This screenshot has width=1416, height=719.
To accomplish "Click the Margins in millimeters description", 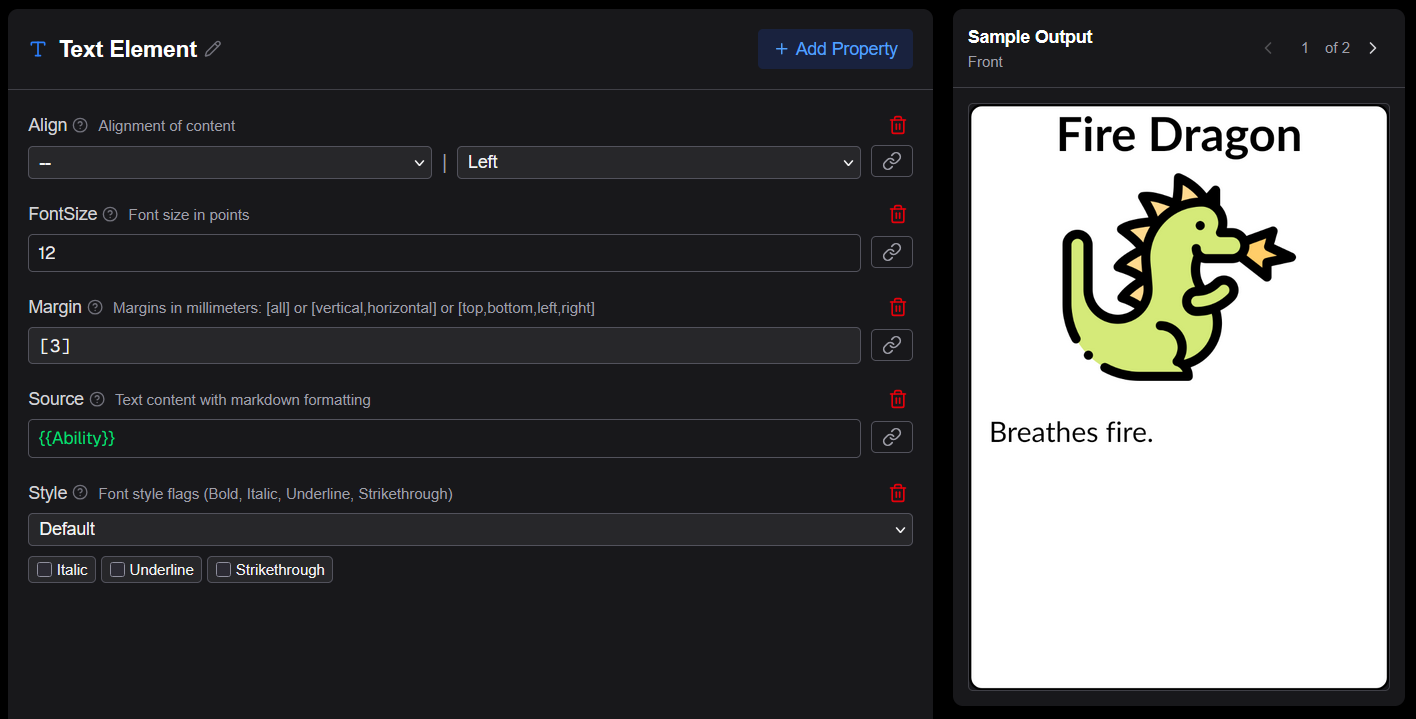I will click(x=354, y=308).
